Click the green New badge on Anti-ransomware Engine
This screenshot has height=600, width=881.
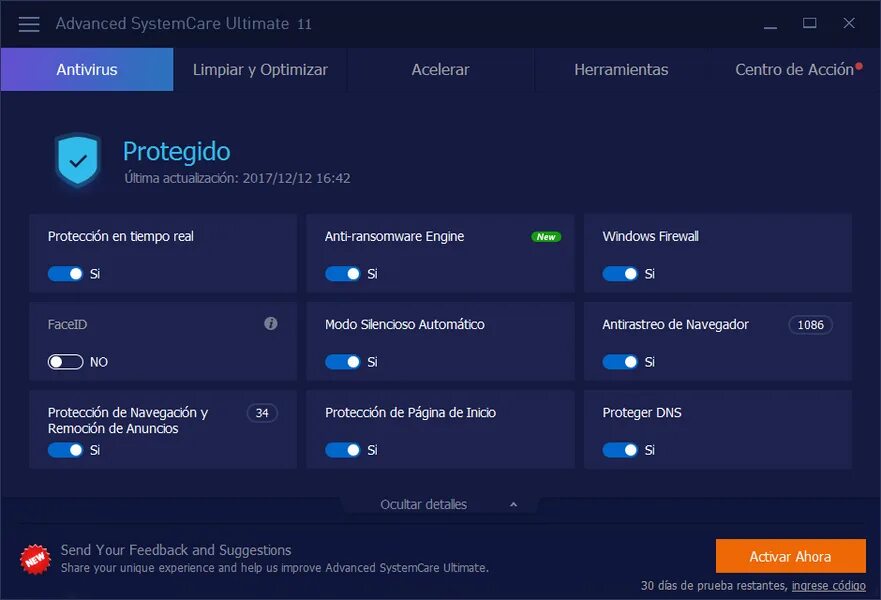click(x=546, y=237)
